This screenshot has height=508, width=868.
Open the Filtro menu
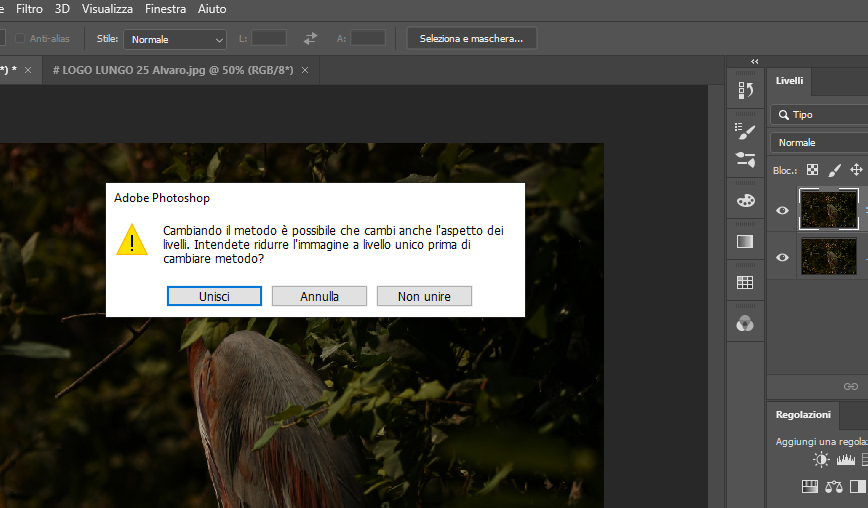tap(29, 9)
